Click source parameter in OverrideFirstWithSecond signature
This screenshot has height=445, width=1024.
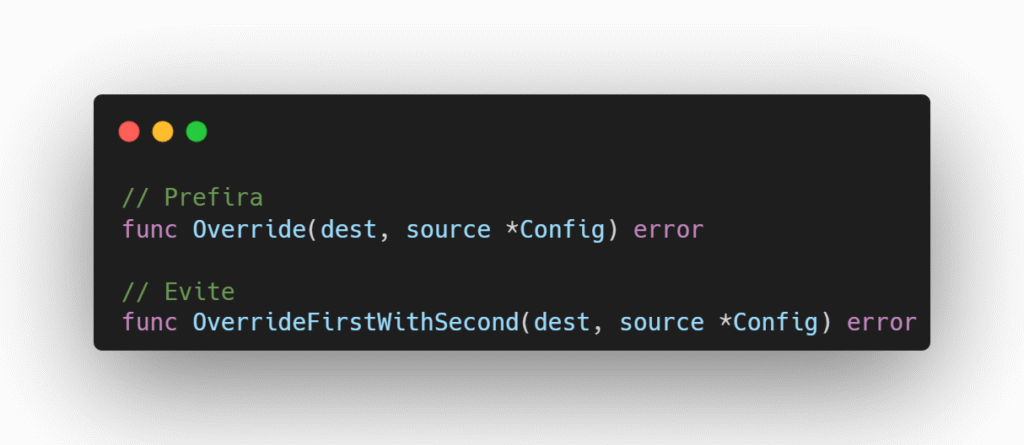(x=662, y=323)
